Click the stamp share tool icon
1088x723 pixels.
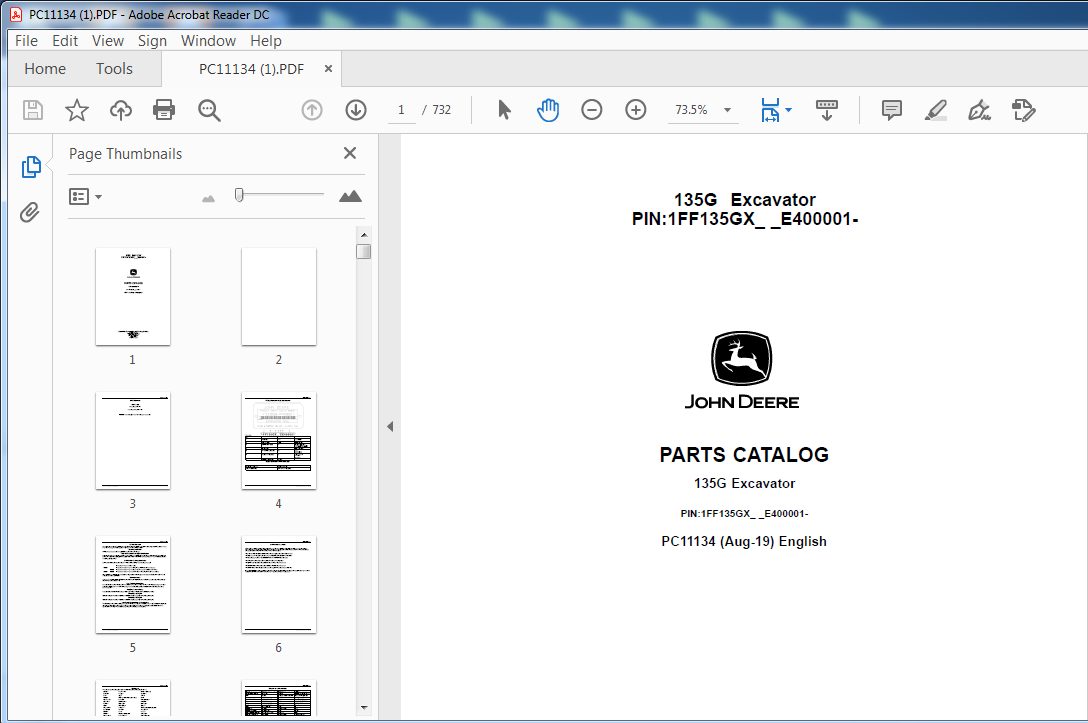coord(1023,110)
